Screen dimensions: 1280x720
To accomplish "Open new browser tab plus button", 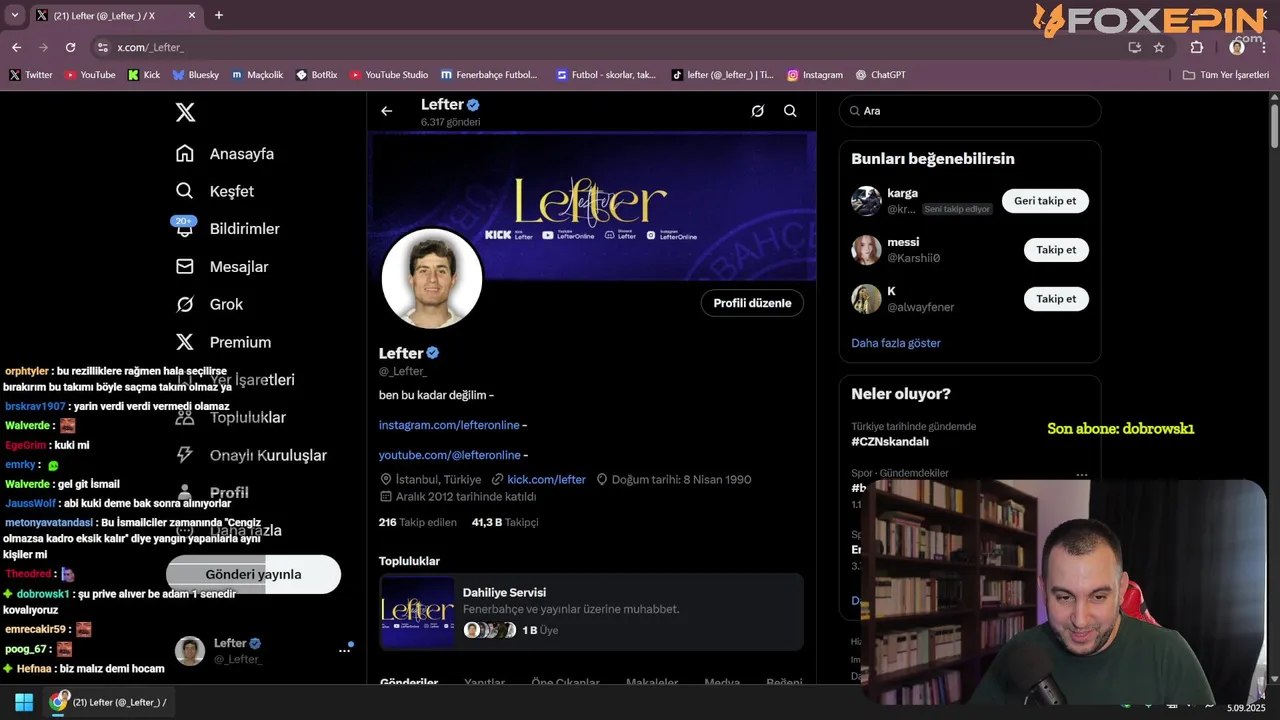I will (219, 15).
